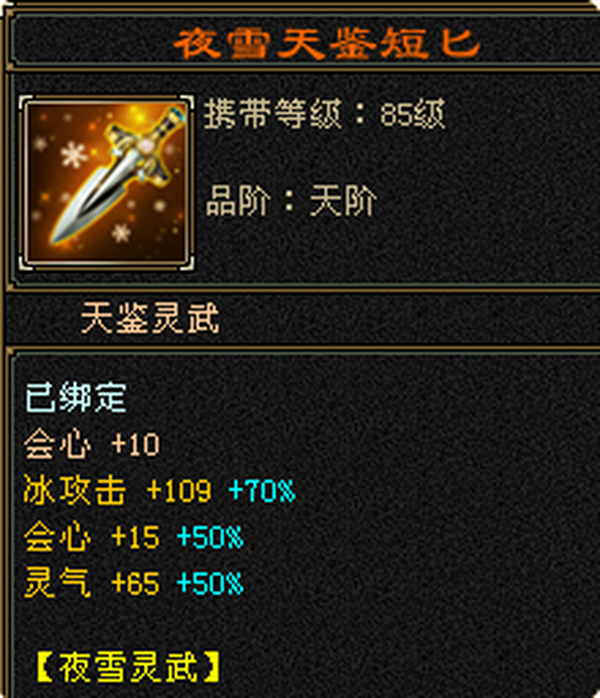
Task: Select the 夜雪天鉴短匕 title text
Action: pyautogui.click(x=327, y=43)
